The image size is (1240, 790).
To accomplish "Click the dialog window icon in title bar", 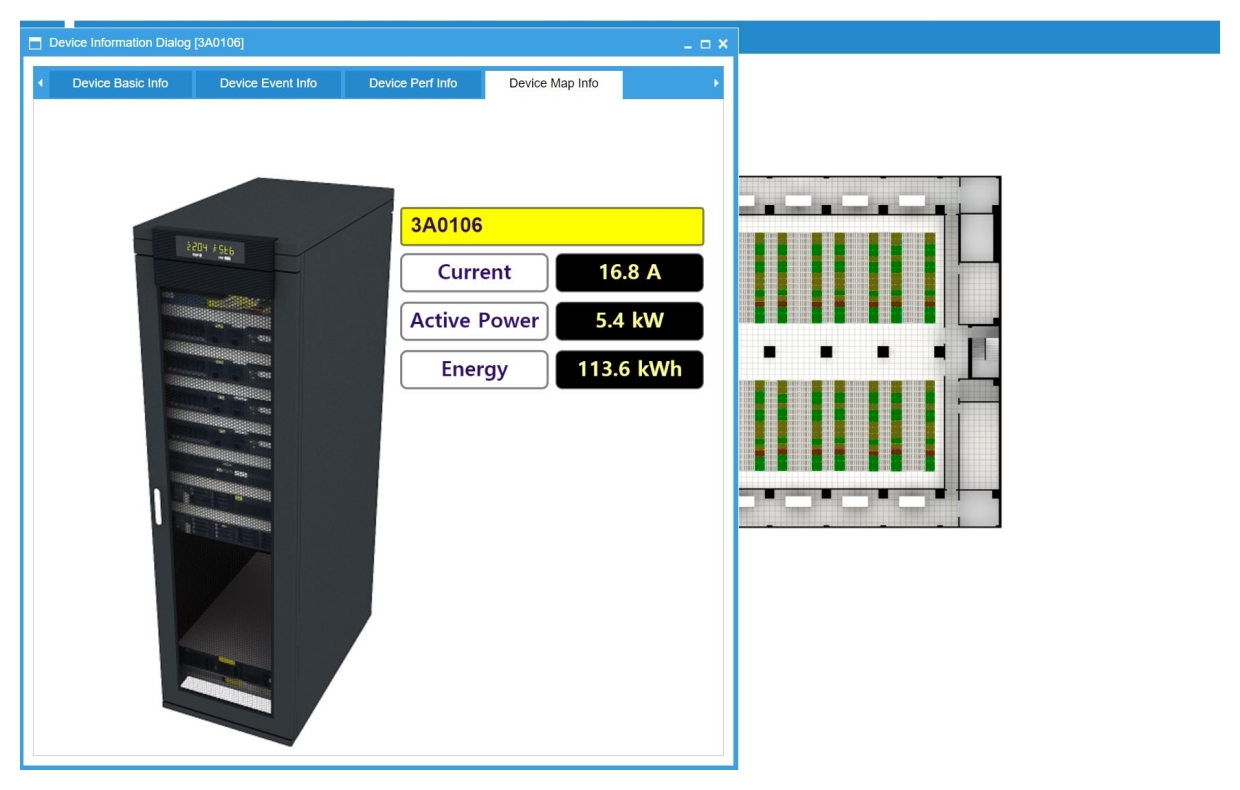I will (36, 43).
